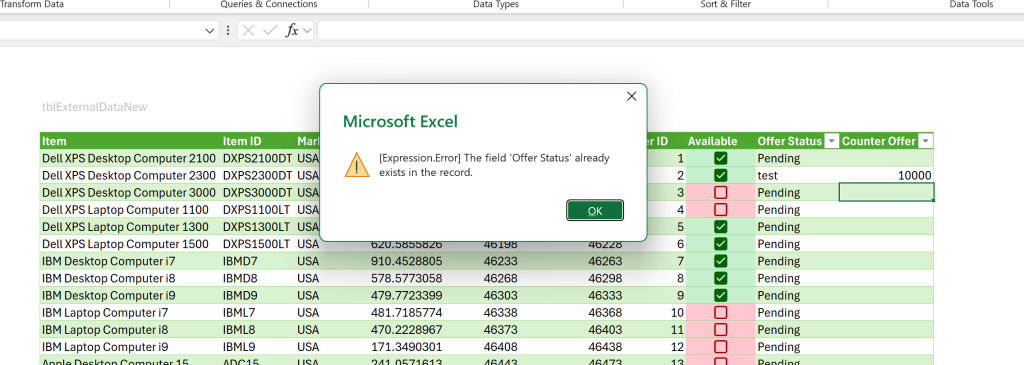Select the empty Counter Offer cell in row 3

tap(886, 193)
